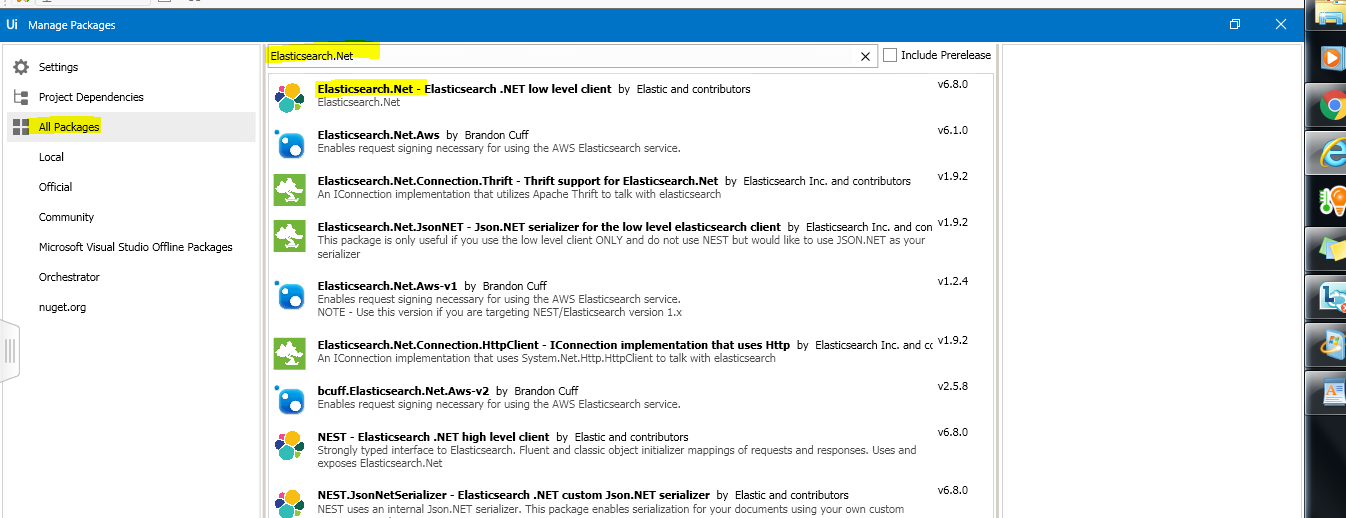Viewport: 1346px width, 518px height.
Task: Open the Orchestrator packages feed
Action: pyautogui.click(x=69, y=277)
